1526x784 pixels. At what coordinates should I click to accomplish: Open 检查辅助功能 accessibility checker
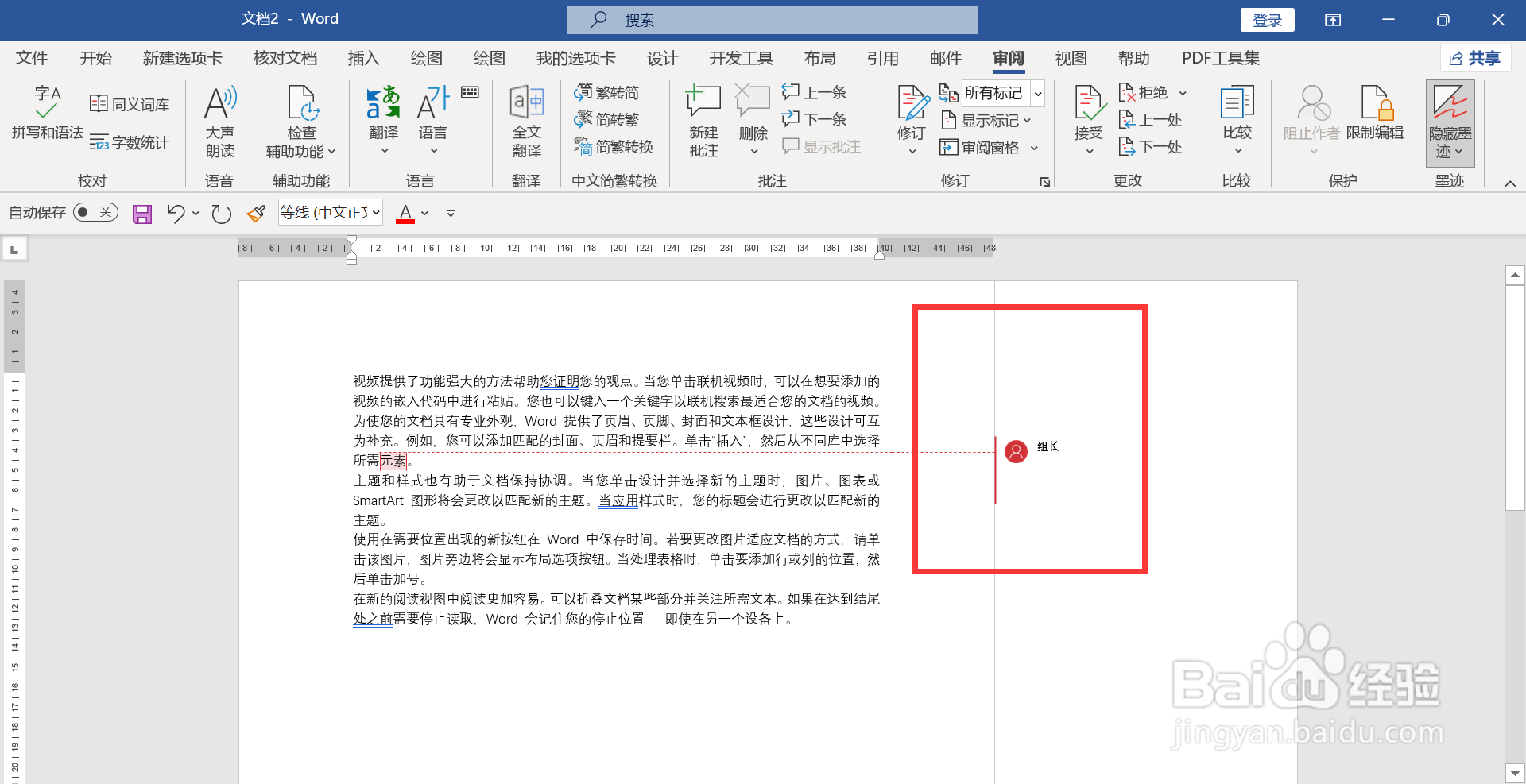tap(301, 122)
